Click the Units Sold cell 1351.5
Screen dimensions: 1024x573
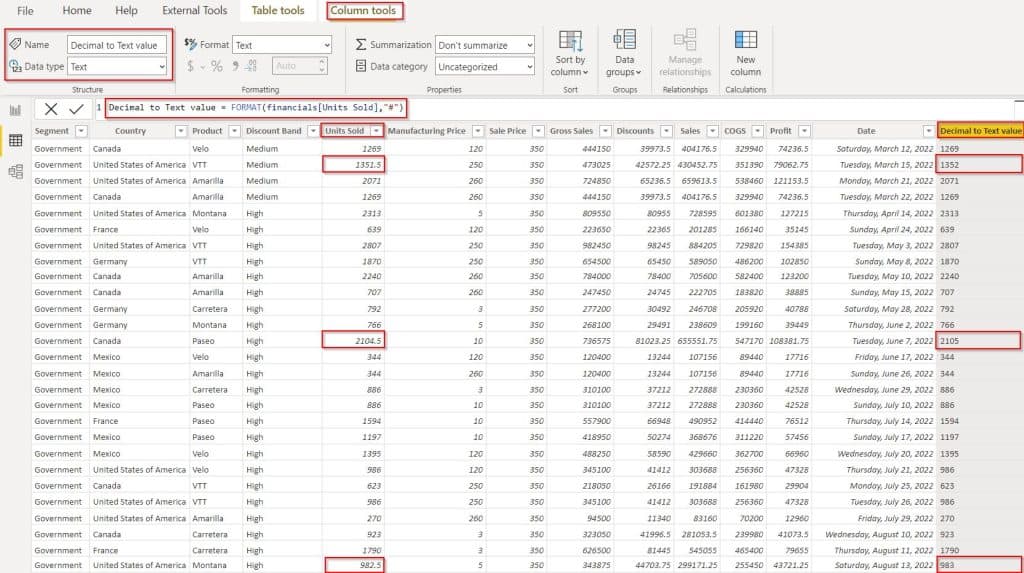[353, 165]
